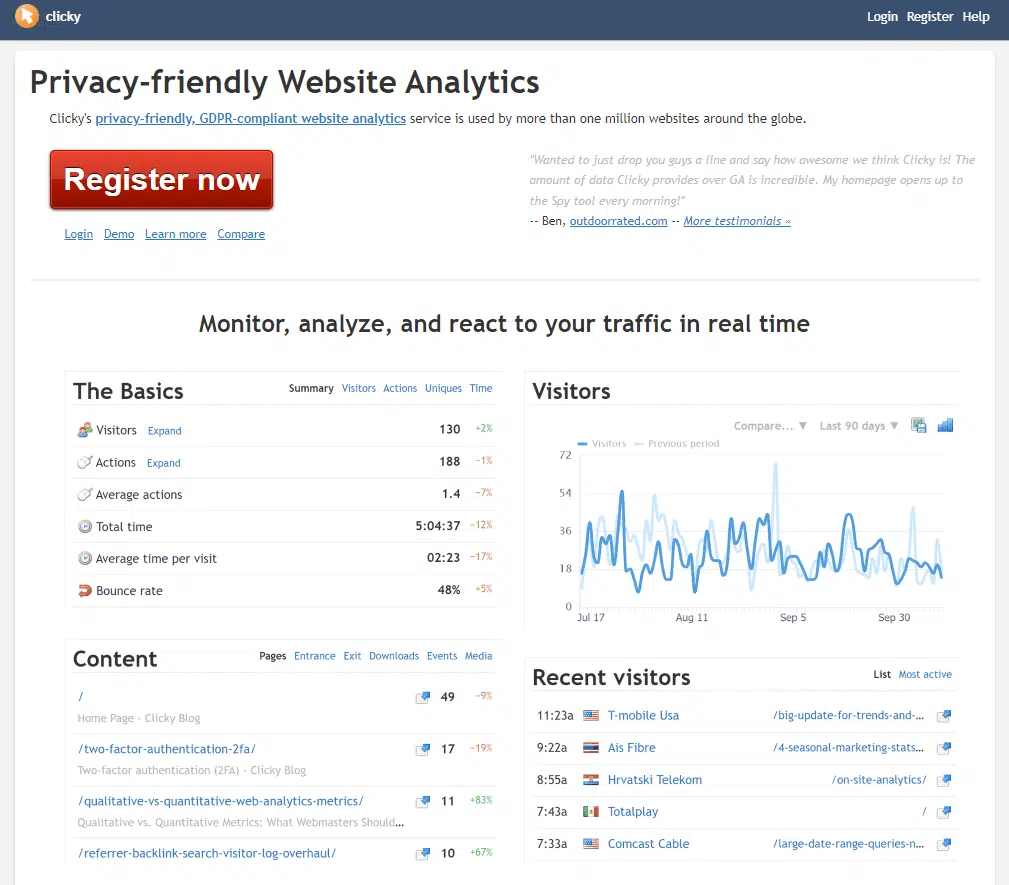Viewport: 1009px width, 885px height.
Task: Open the Last 90 days date range dropdown
Action: (x=858, y=426)
